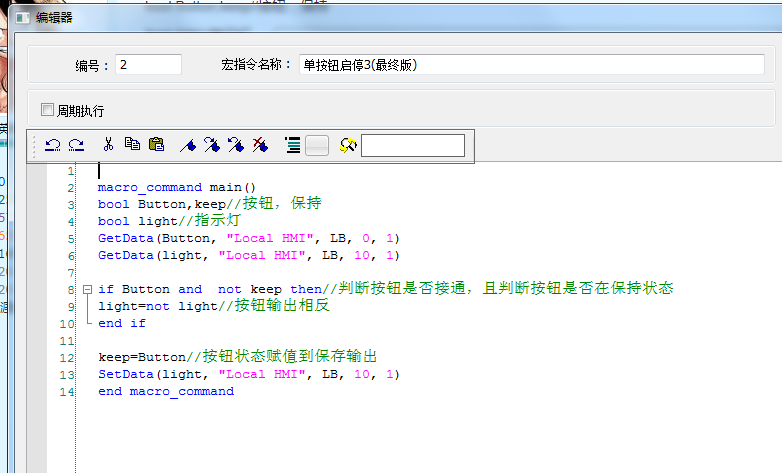Click the Redo arrow icon
Viewport: 782px width, 473px height.
tap(76, 145)
